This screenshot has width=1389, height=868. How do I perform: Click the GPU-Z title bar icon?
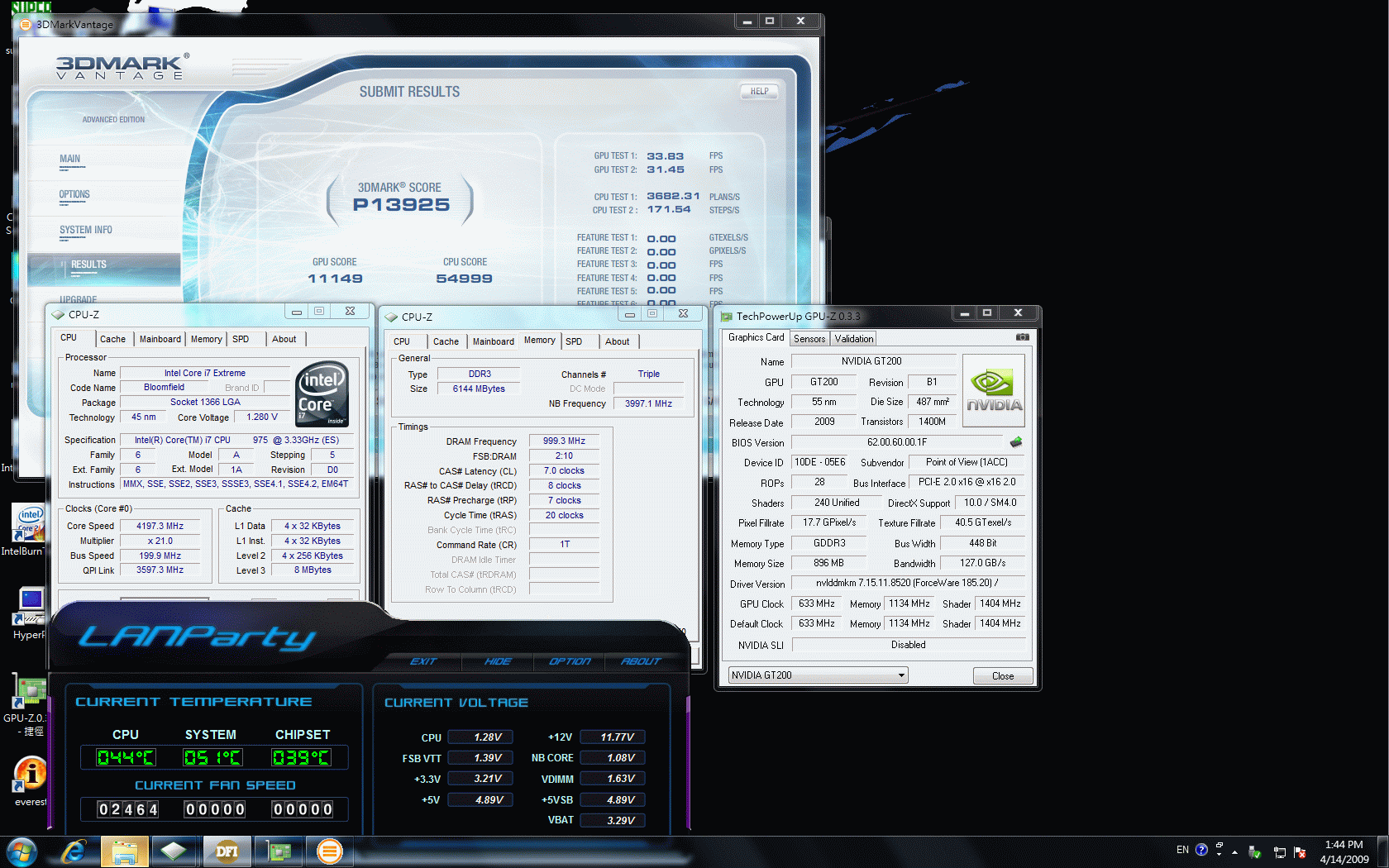[x=727, y=316]
